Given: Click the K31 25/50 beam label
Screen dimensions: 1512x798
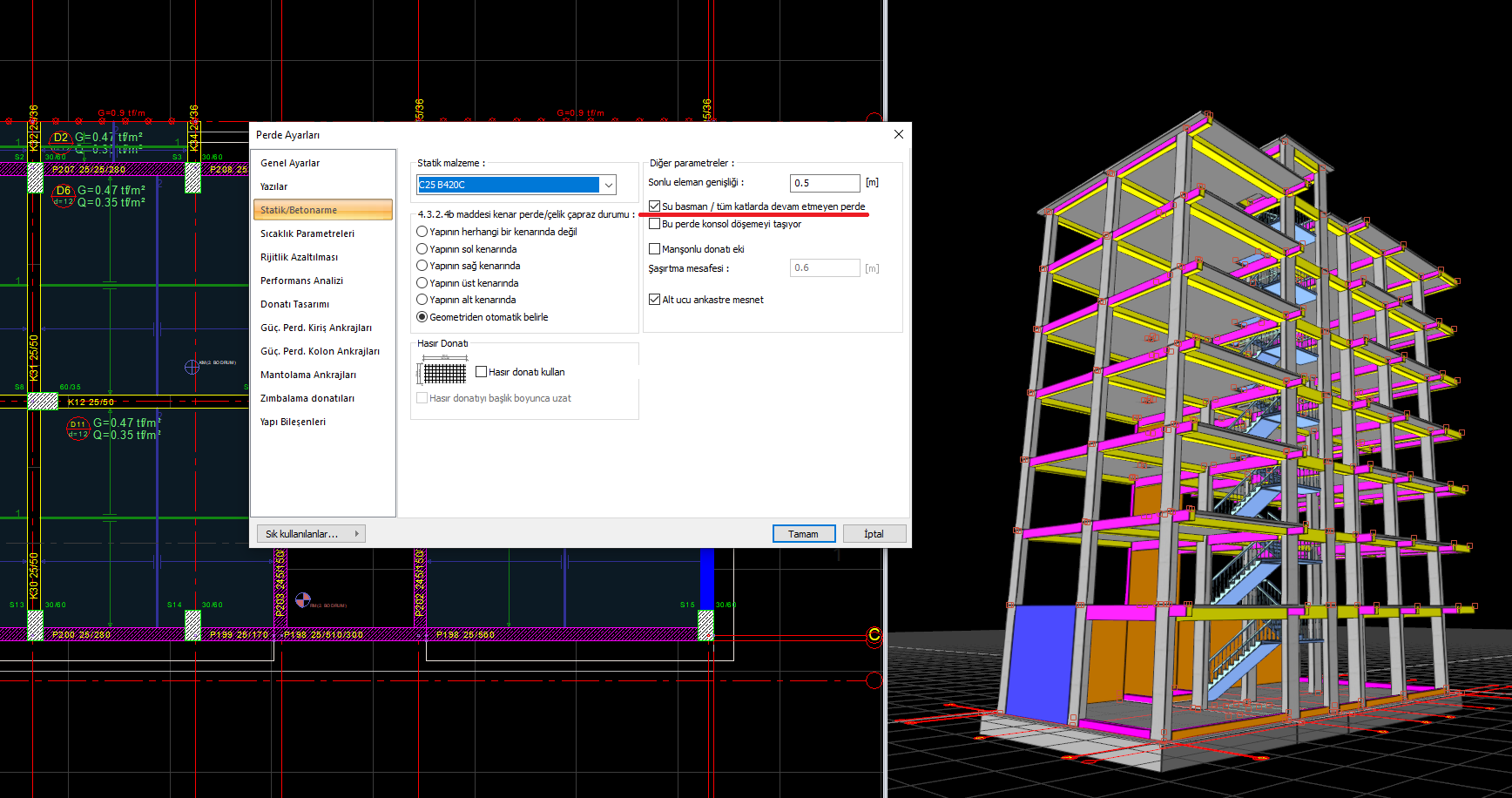Looking at the screenshot, I should click(34, 357).
